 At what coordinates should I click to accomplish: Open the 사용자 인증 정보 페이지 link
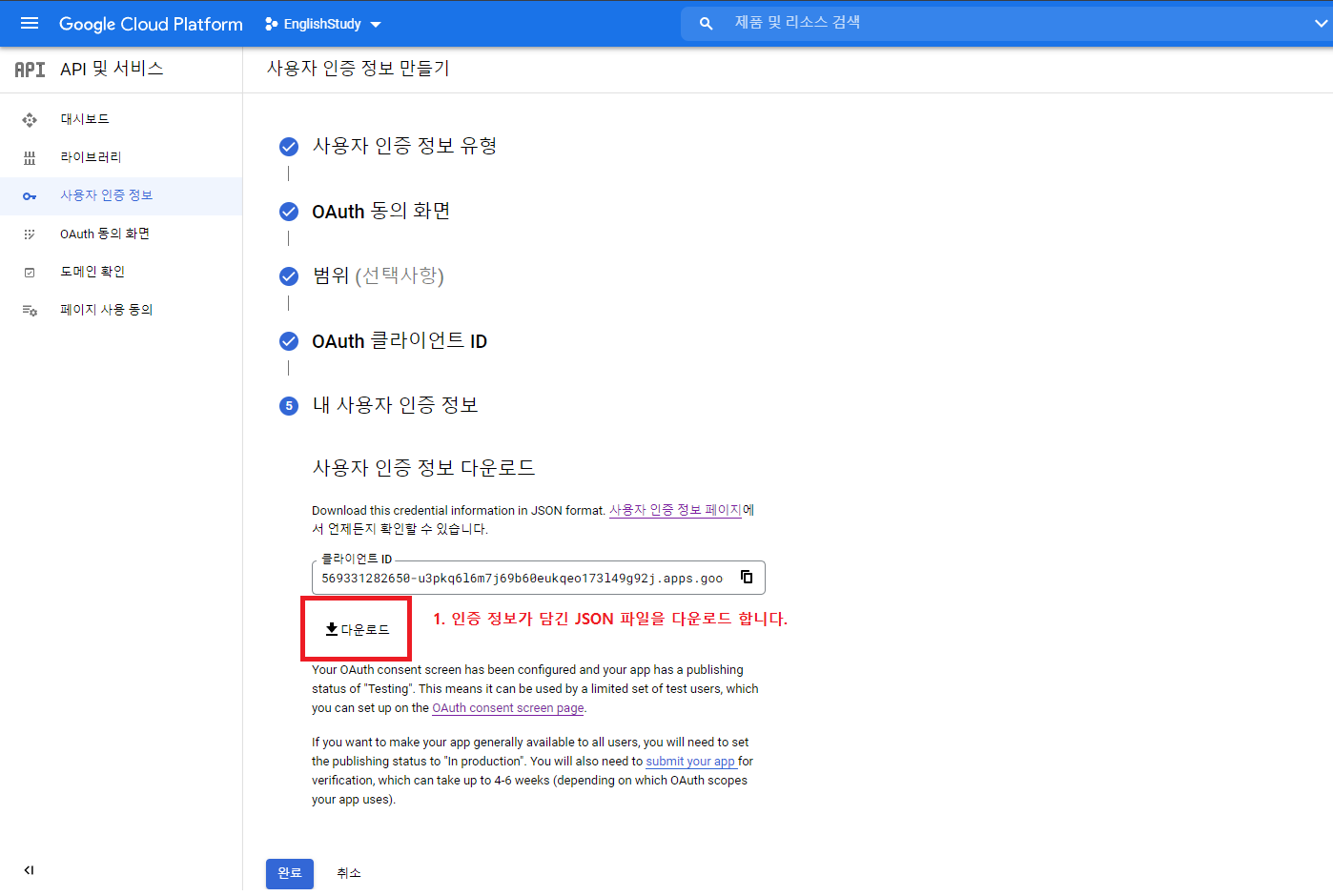675,510
